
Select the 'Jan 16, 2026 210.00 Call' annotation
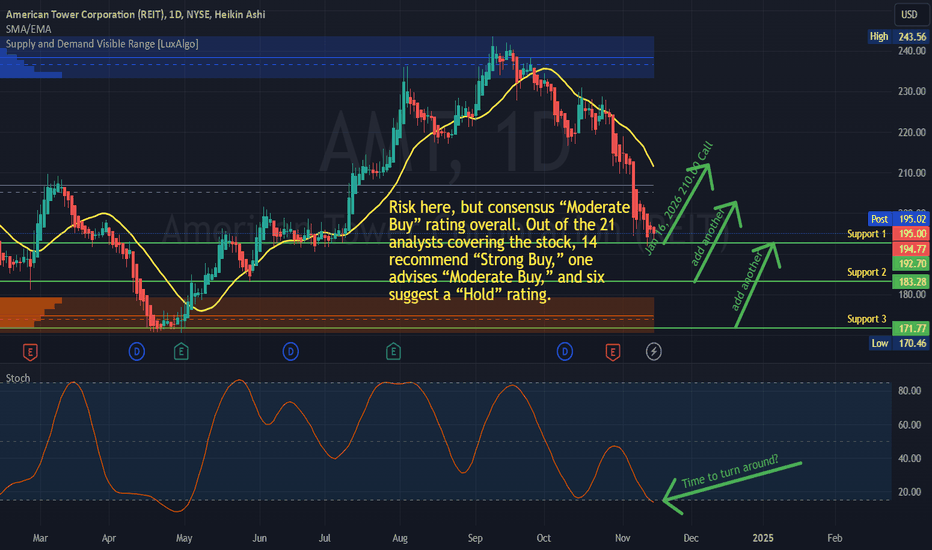tap(679, 199)
